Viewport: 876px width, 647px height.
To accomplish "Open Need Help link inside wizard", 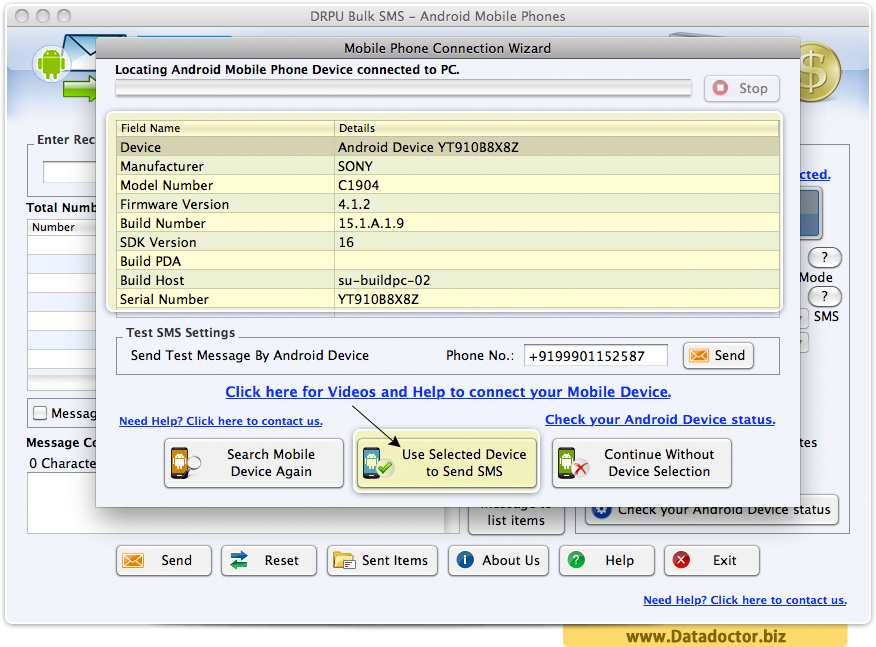I will 221,421.
